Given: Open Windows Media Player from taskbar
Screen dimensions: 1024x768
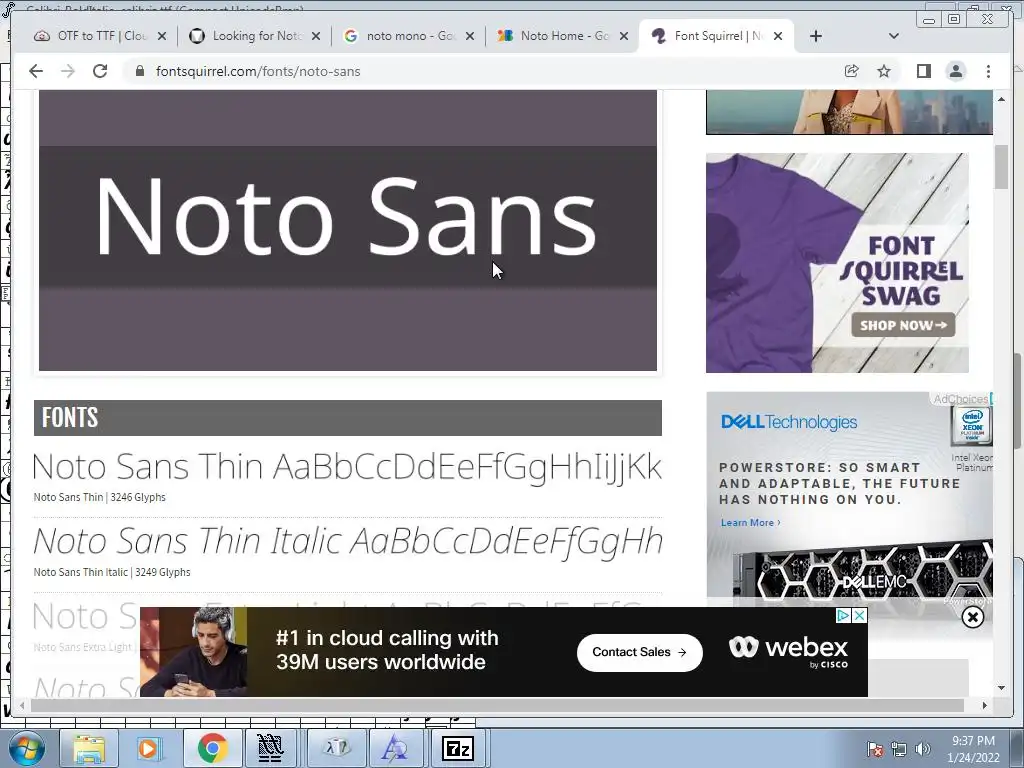Looking at the screenshot, I should pyautogui.click(x=148, y=748).
